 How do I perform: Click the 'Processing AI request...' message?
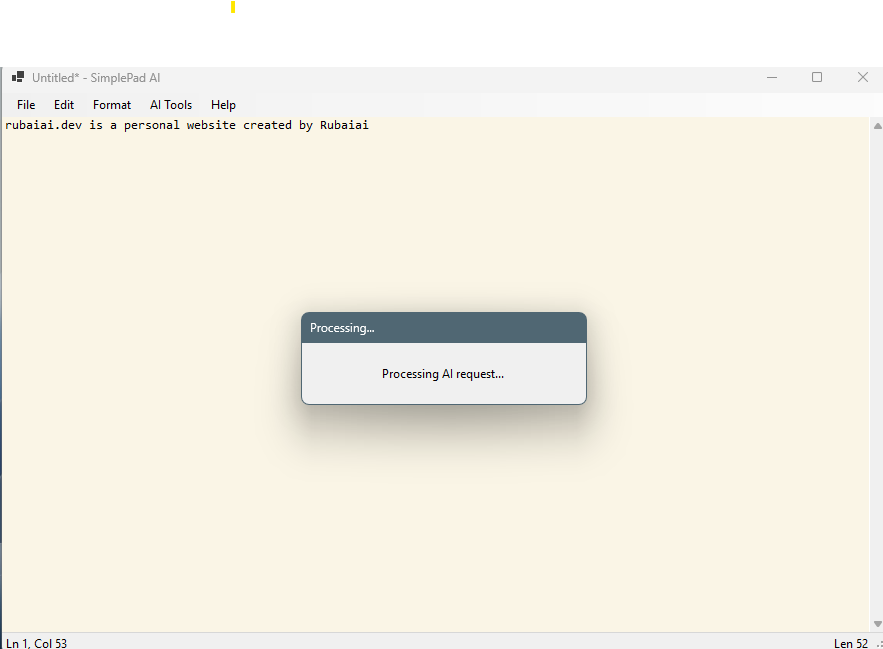pos(443,374)
